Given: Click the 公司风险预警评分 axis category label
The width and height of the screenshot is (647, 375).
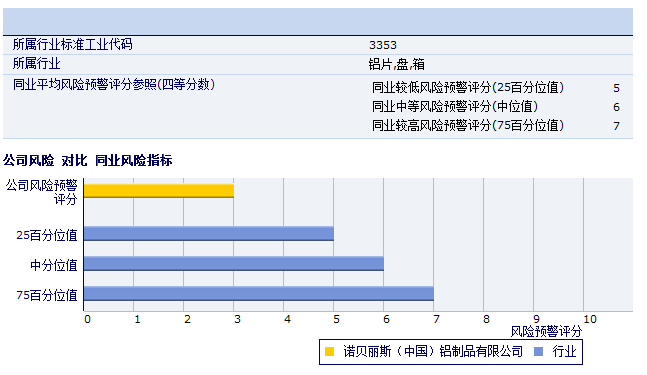Looking at the screenshot, I should point(41,192).
